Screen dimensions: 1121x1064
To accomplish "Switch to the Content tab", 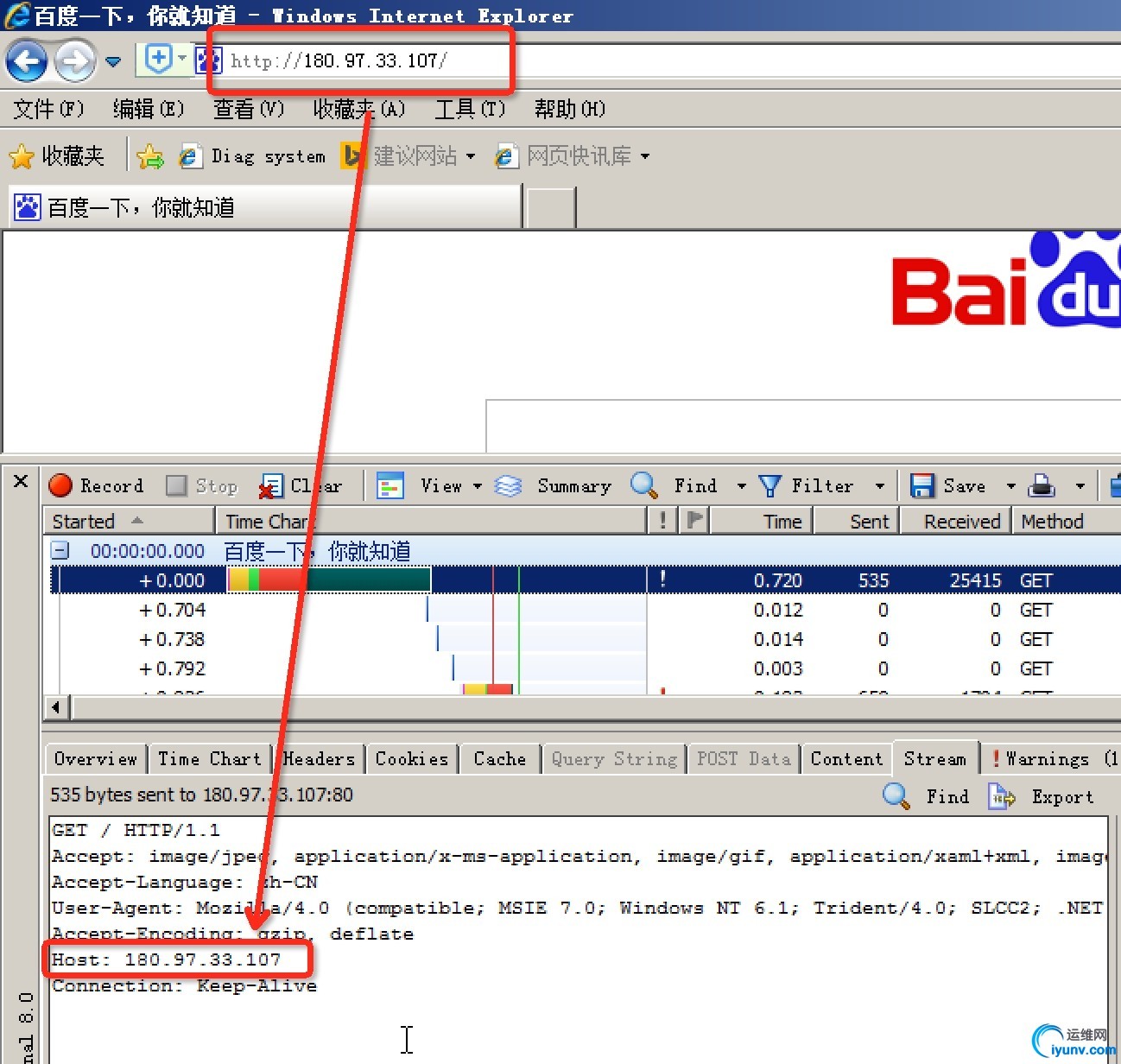I will (x=846, y=758).
